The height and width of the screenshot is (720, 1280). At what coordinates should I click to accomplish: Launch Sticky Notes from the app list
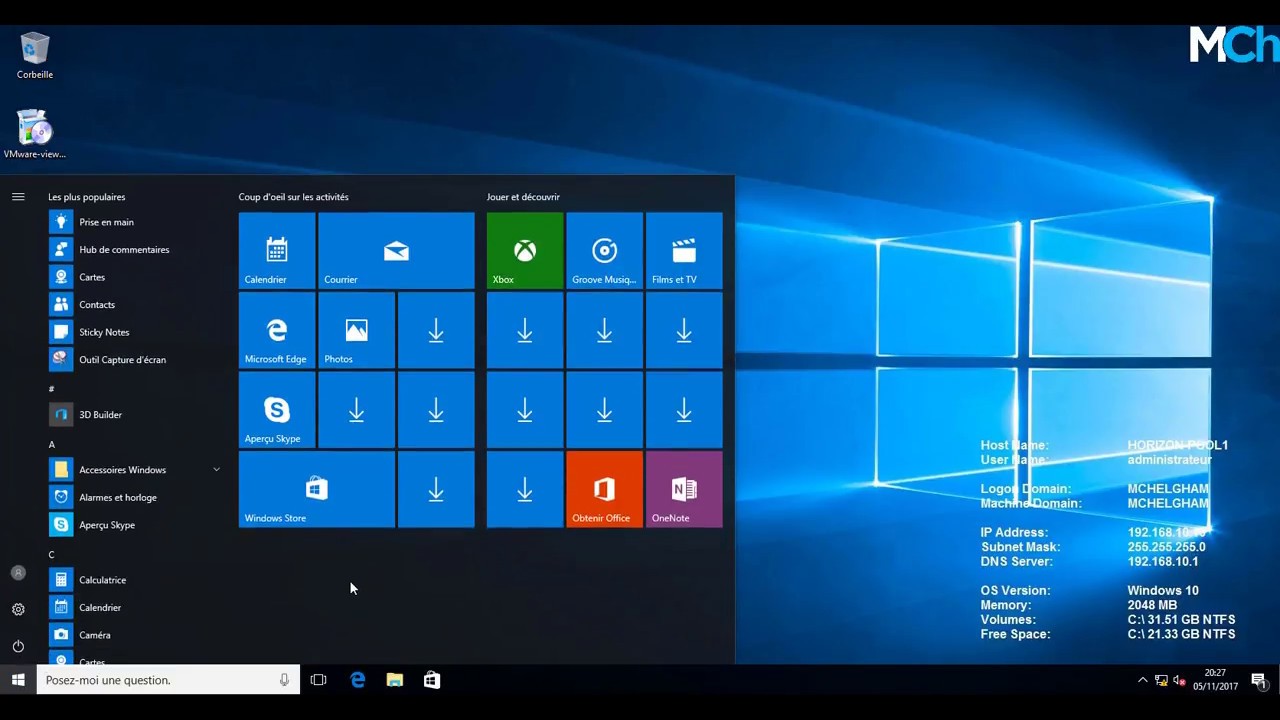[x=135, y=332]
